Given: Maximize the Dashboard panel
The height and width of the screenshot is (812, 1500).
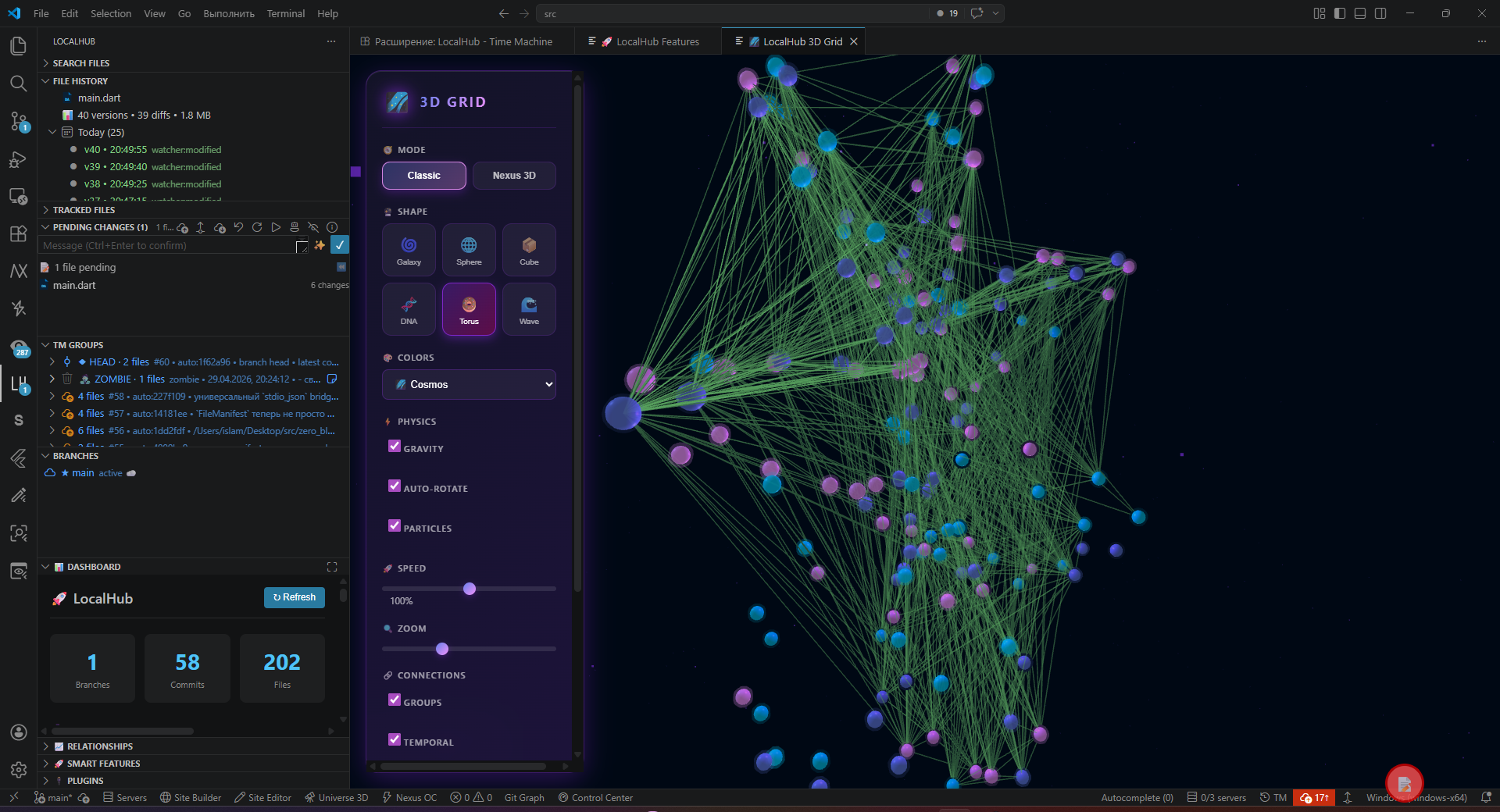Looking at the screenshot, I should (x=332, y=567).
